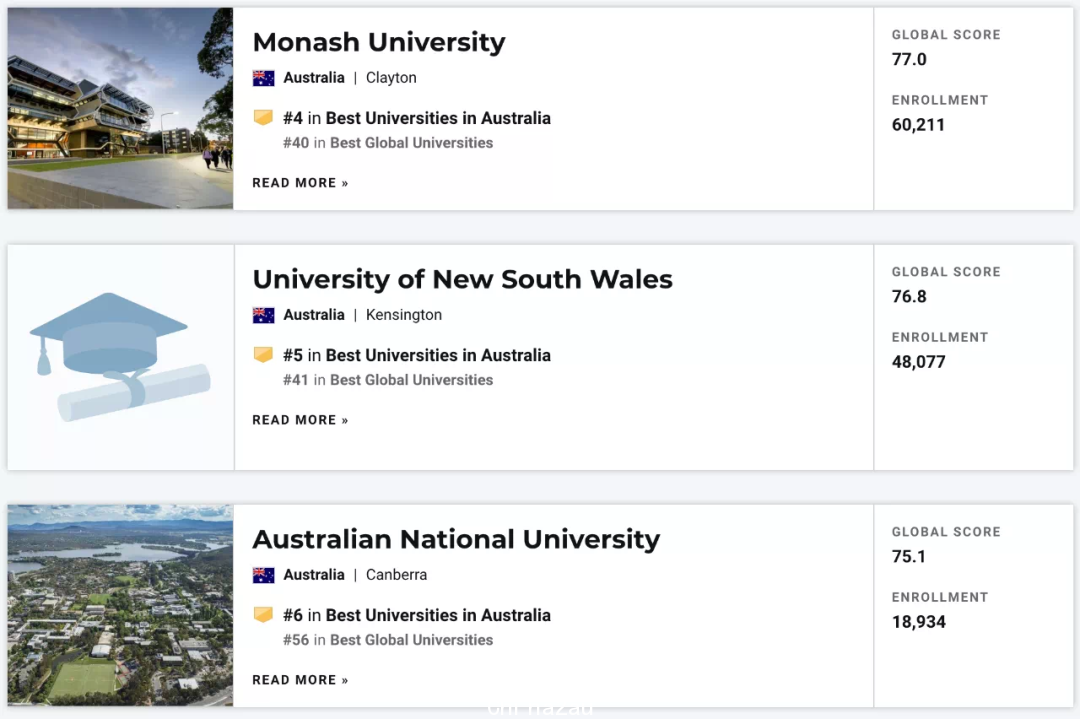Select #4 in Best Universities in Australia
Image resolution: width=1080 pixels, height=719 pixels.
[x=417, y=118]
